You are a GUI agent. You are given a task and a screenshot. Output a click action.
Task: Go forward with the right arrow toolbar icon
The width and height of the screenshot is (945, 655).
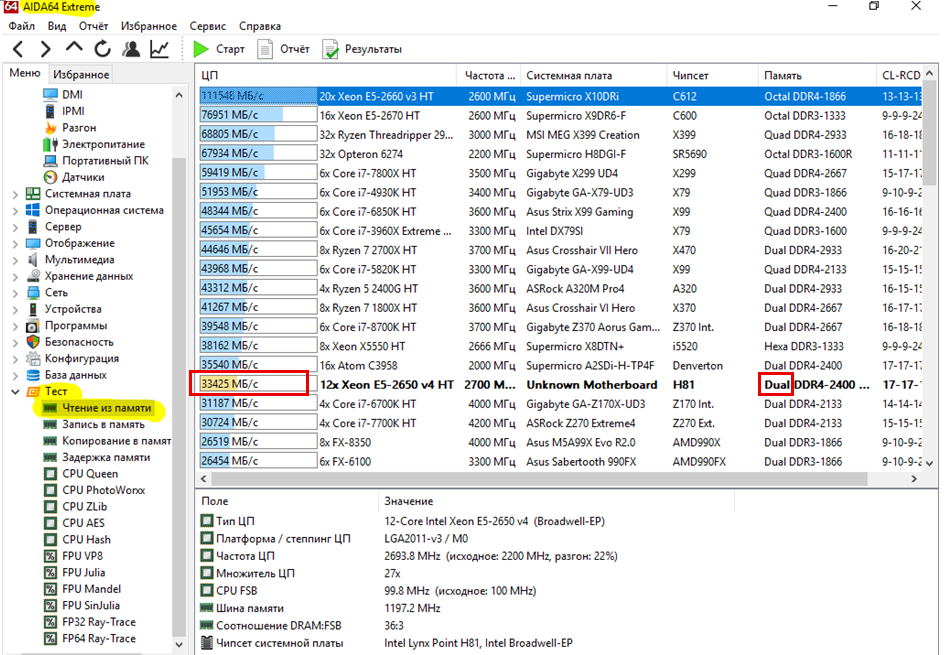[45, 49]
